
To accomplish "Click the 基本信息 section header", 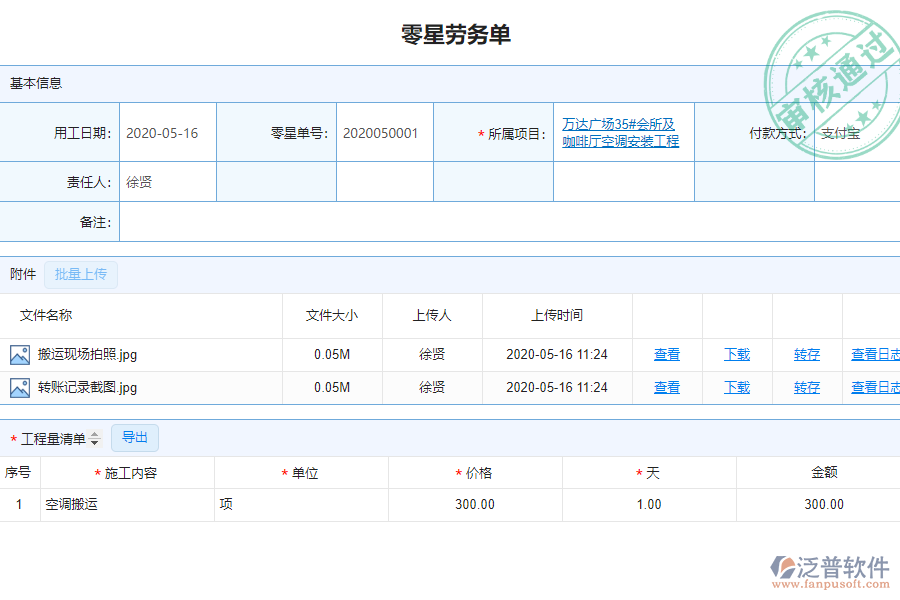I will tap(35, 83).
